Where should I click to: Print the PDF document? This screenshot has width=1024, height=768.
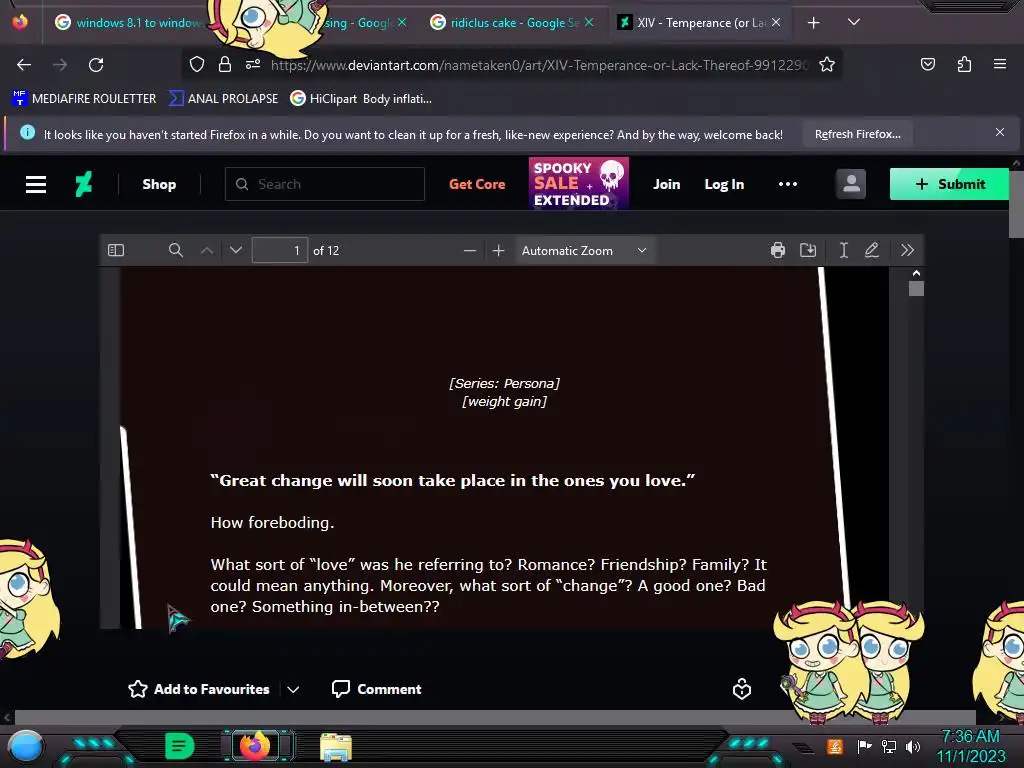pyautogui.click(x=777, y=250)
